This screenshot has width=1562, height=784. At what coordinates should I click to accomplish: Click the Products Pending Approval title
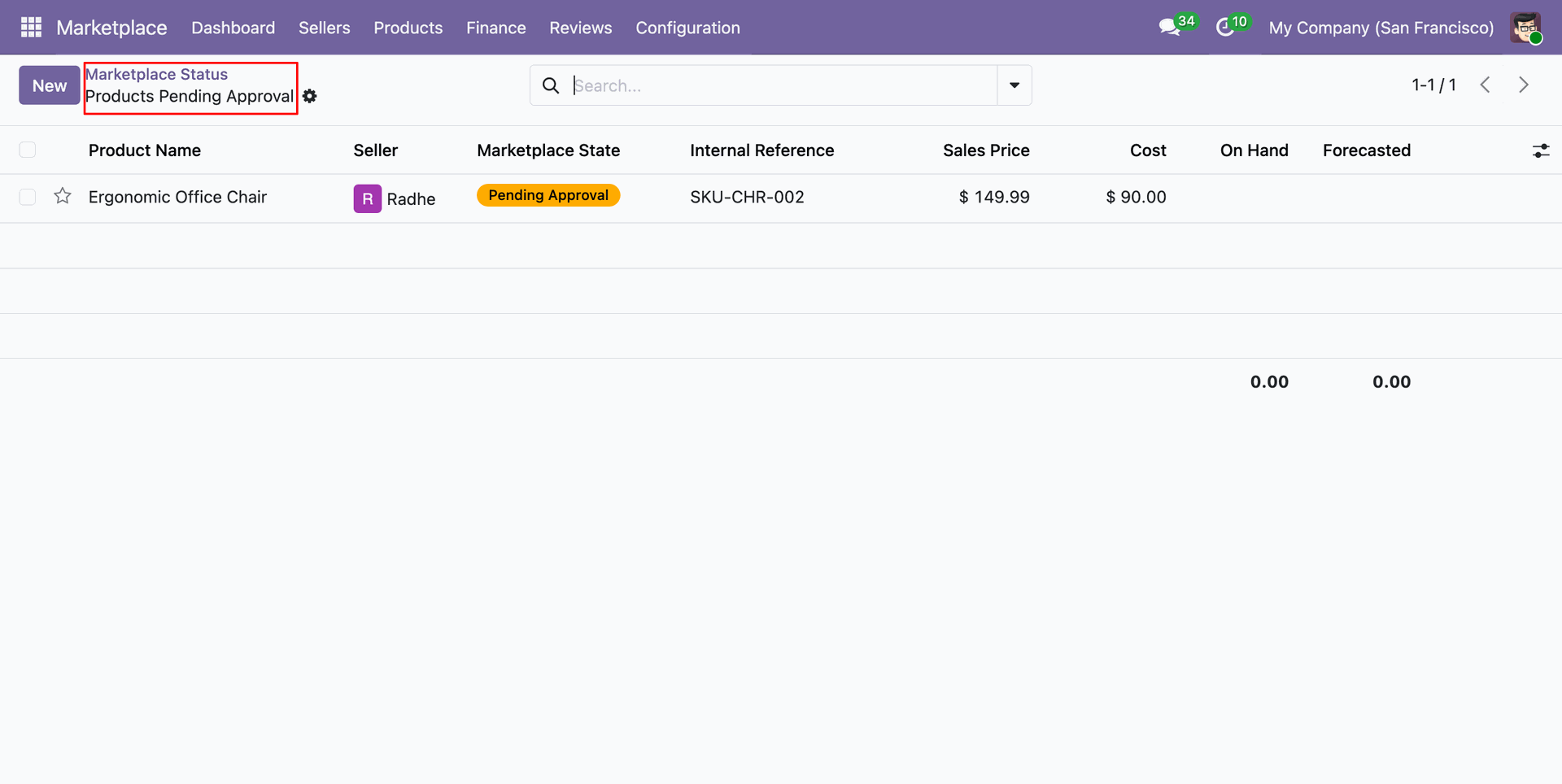190,96
